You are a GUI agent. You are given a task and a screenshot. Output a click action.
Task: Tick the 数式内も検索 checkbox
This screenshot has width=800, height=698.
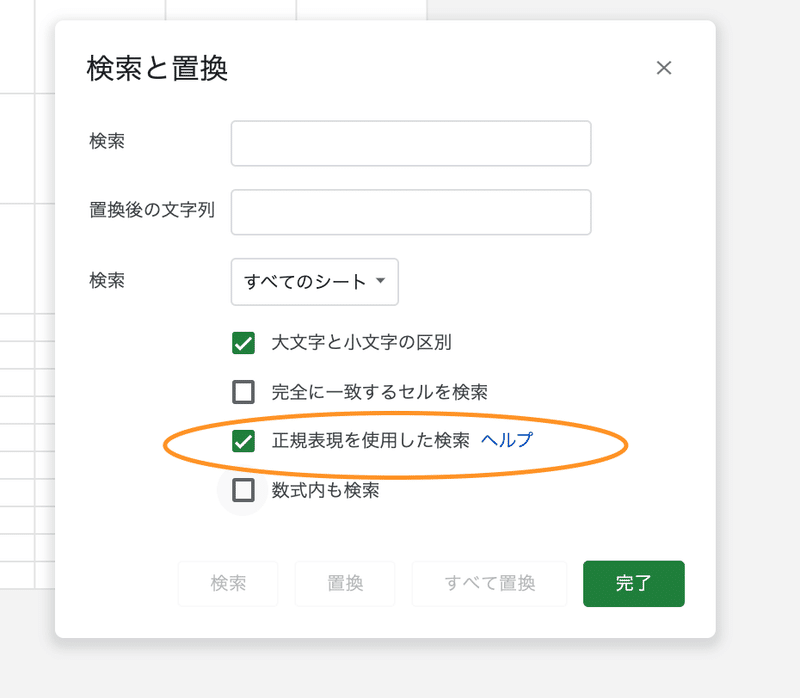pyautogui.click(x=243, y=490)
